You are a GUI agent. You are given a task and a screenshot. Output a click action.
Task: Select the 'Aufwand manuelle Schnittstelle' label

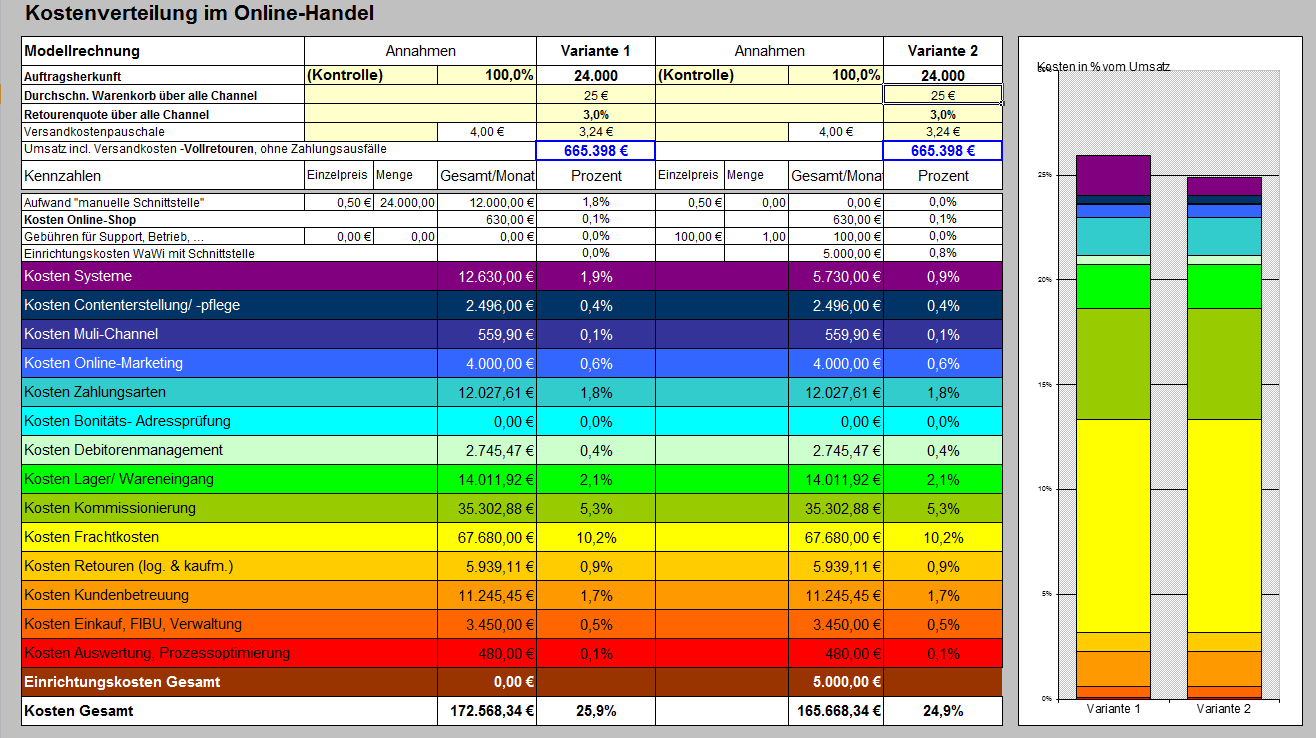114,202
